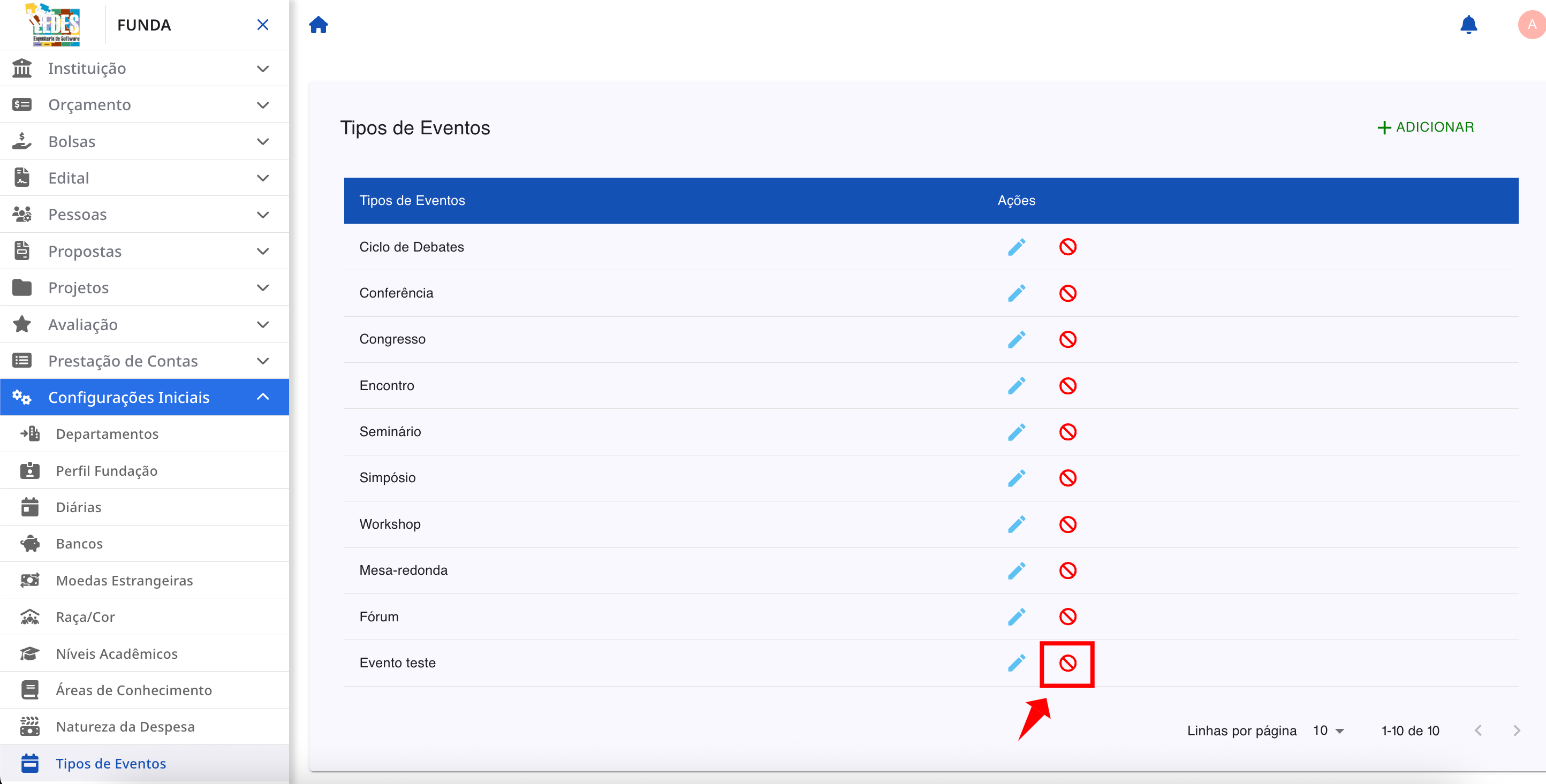Click the Bancos piggy bank icon
Screen dimensions: 1546x784
pyautogui.click(x=29, y=544)
